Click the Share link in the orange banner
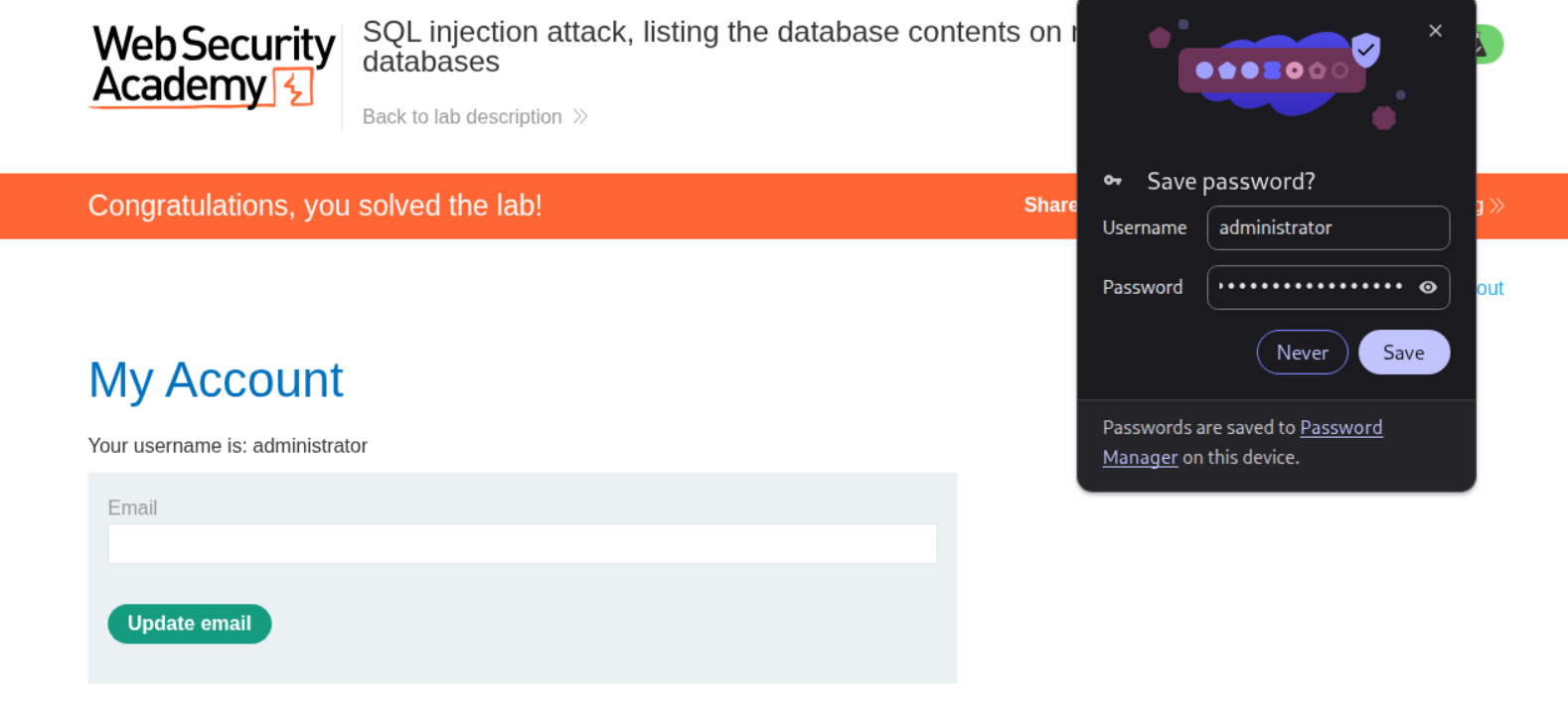This screenshot has height=724, width=1568. 1049,206
